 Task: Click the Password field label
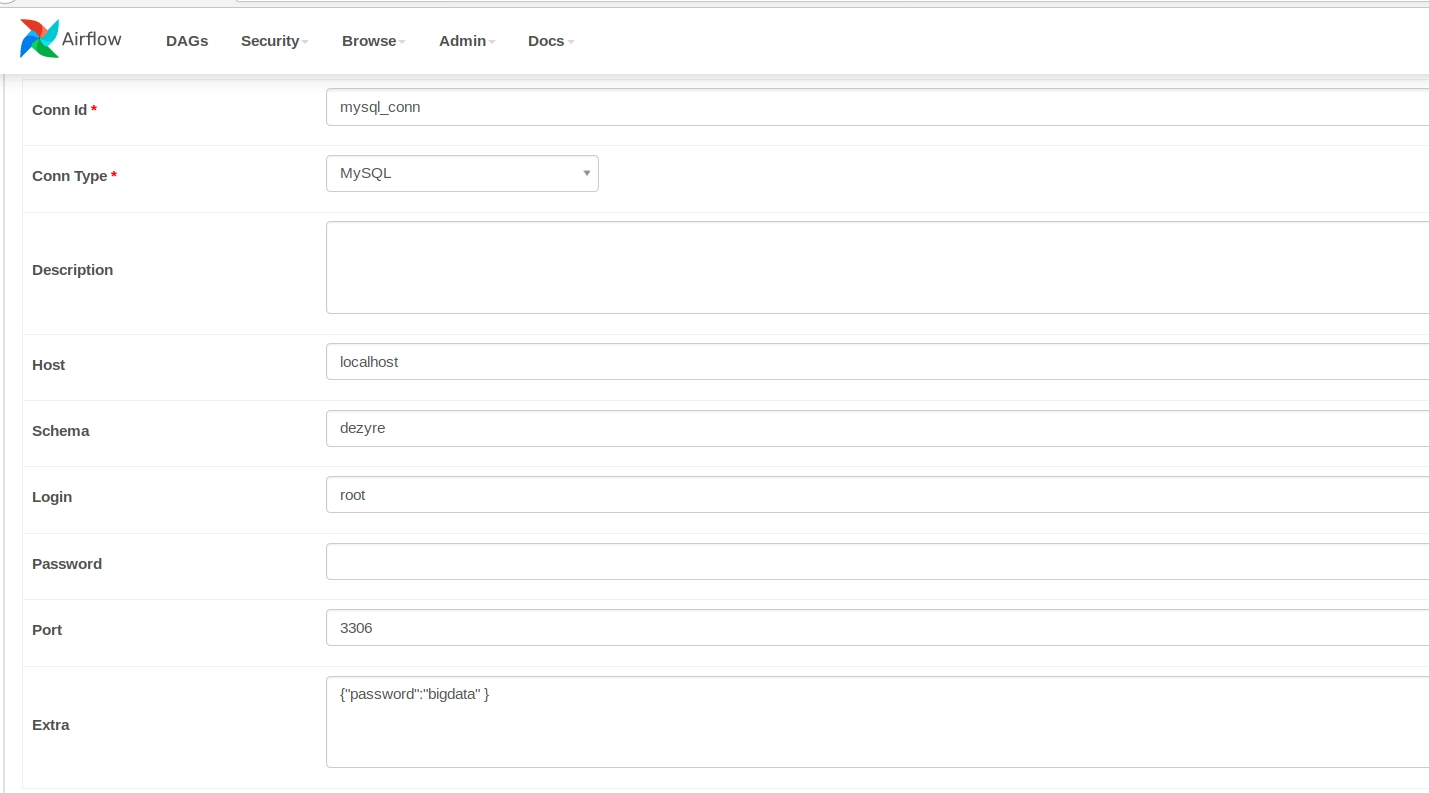click(x=67, y=564)
